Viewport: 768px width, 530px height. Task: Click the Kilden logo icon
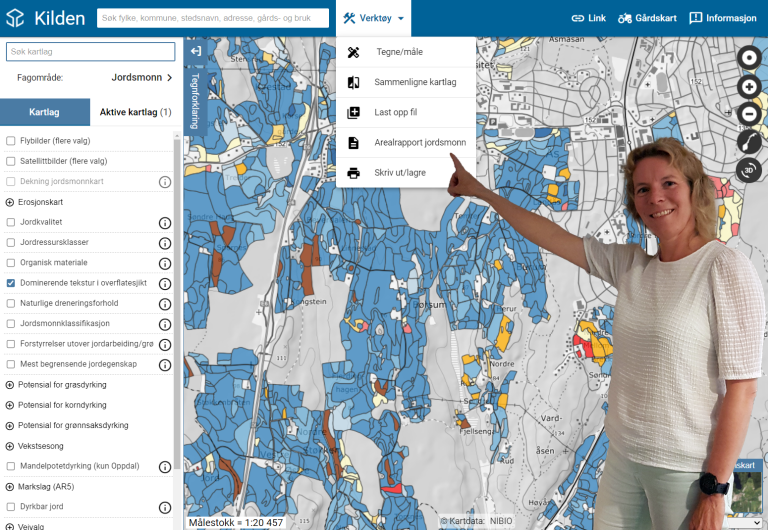pyautogui.click(x=15, y=18)
